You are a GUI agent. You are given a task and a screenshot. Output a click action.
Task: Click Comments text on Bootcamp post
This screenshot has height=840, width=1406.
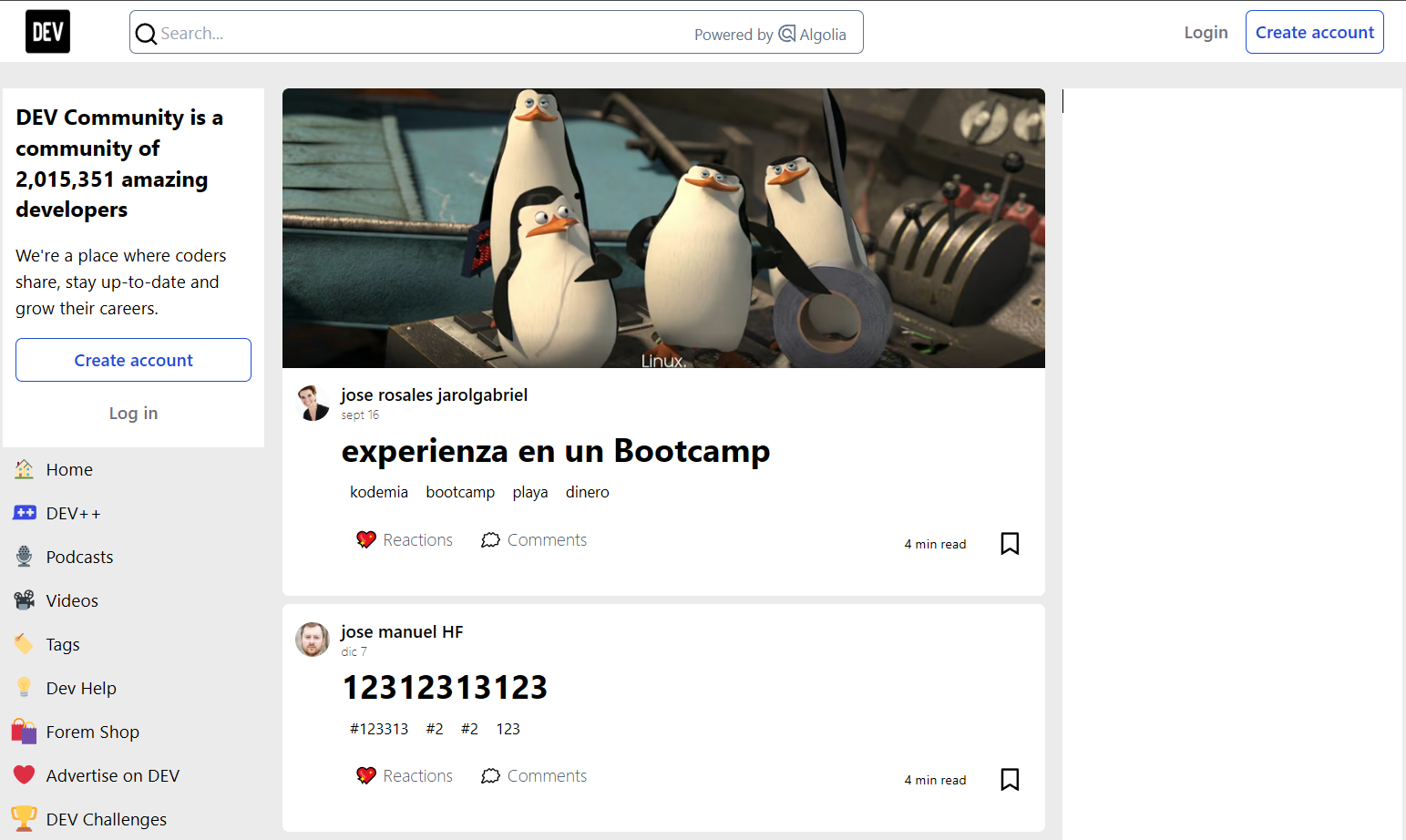tap(547, 539)
